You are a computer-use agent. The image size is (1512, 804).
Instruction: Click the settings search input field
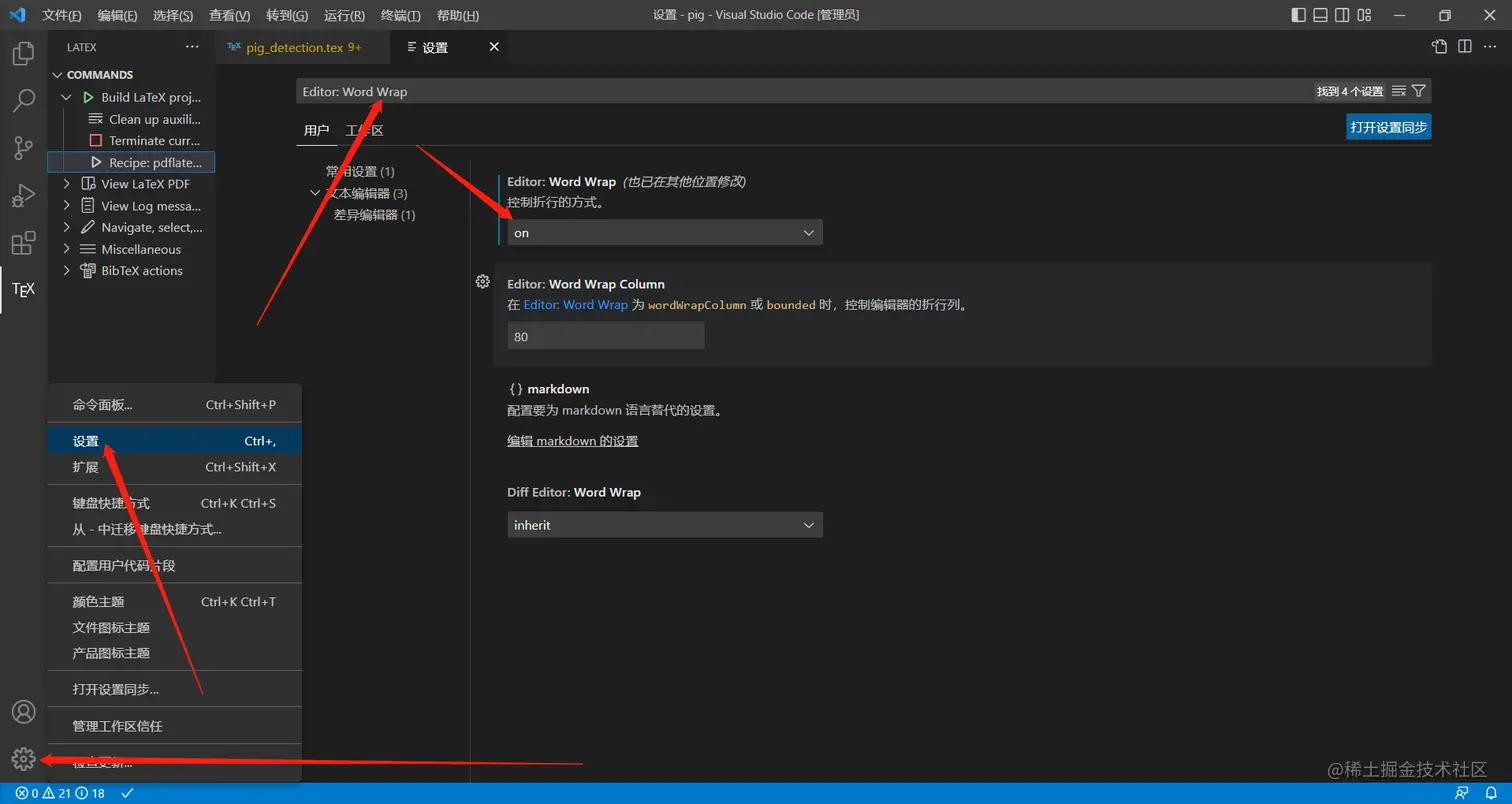[805, 91]
